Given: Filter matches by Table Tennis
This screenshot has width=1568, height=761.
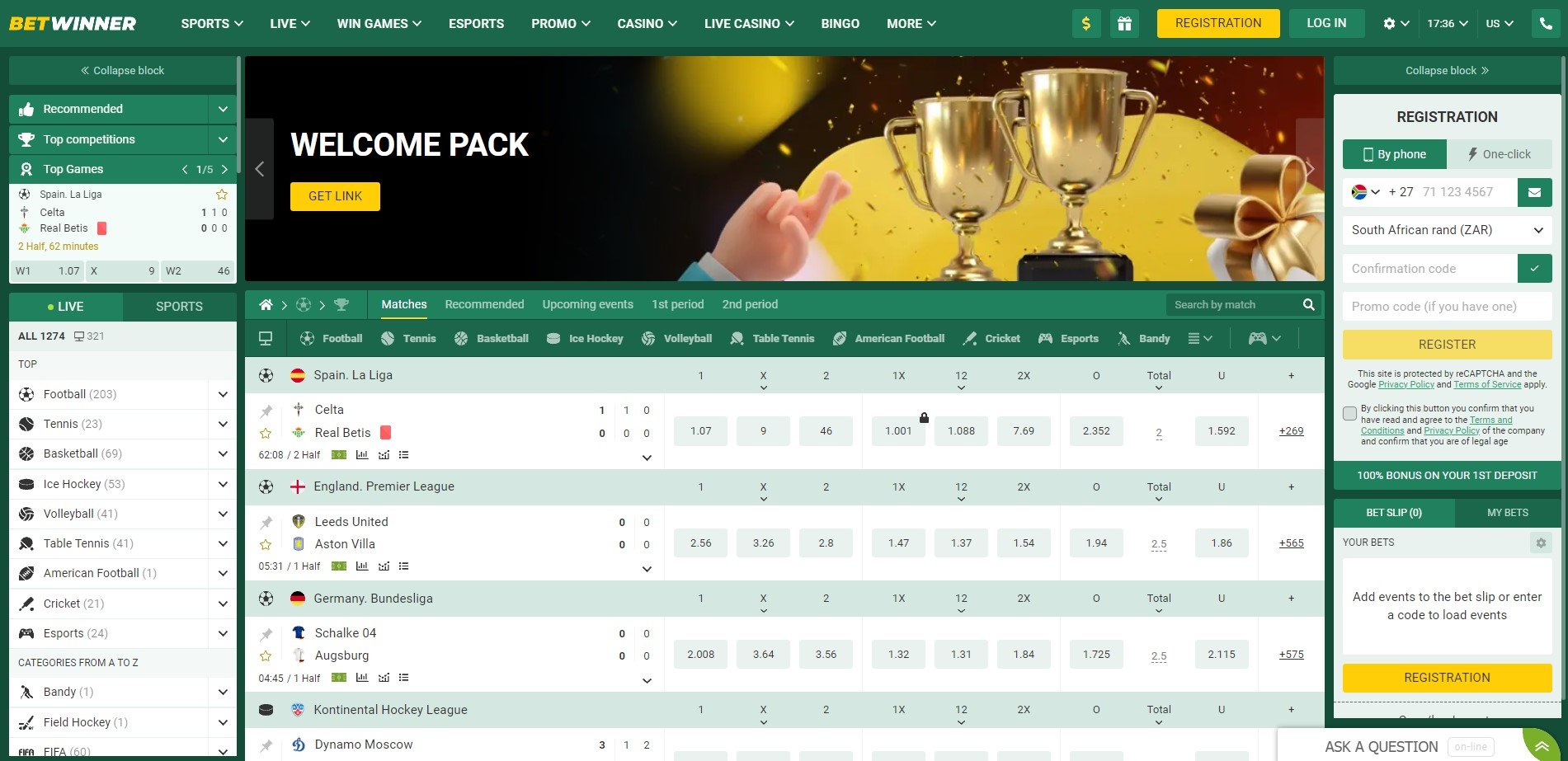Looking at the screenshot, I should 772,339.
